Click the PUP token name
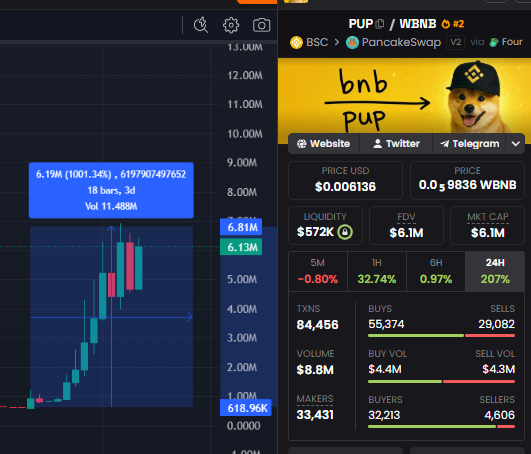This screenshot has height=454, width=531. click(361, 24)
